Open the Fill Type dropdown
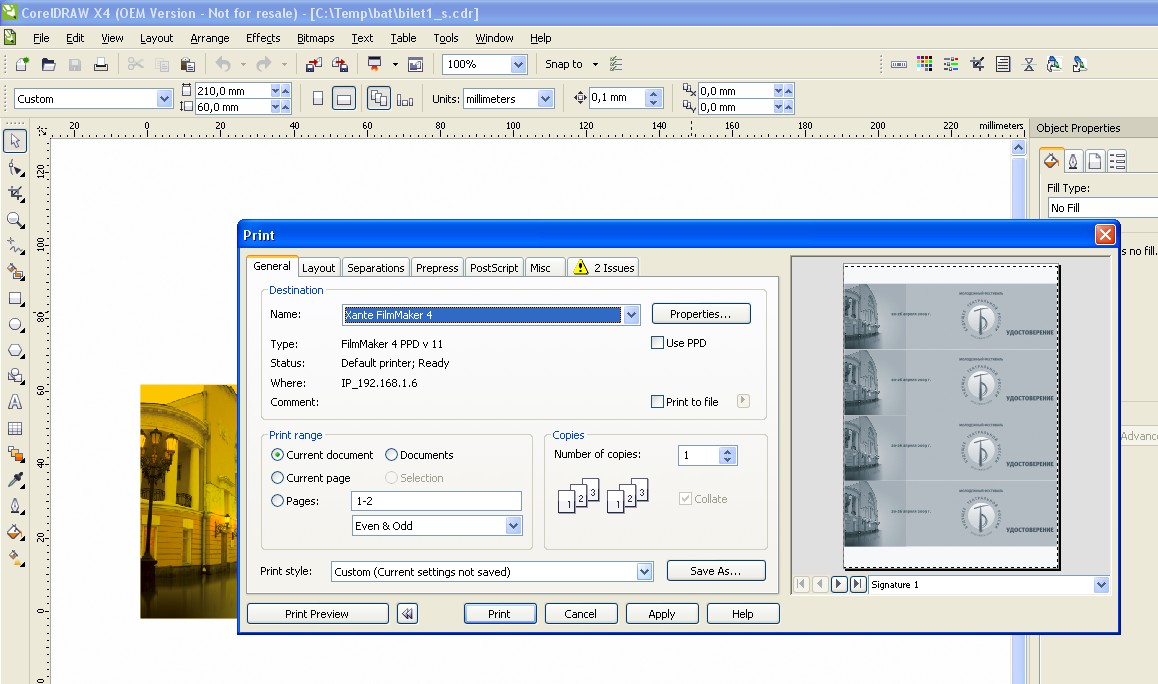Image resolution: width=1158 pixels, height=684 pixels. click(x=1103, y=208)
